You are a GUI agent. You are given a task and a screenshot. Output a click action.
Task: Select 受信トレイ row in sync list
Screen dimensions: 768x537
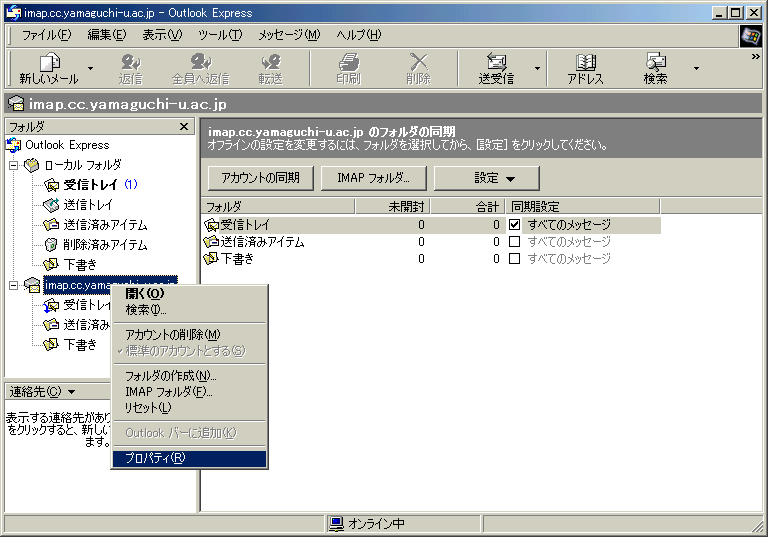pos(431,224)
